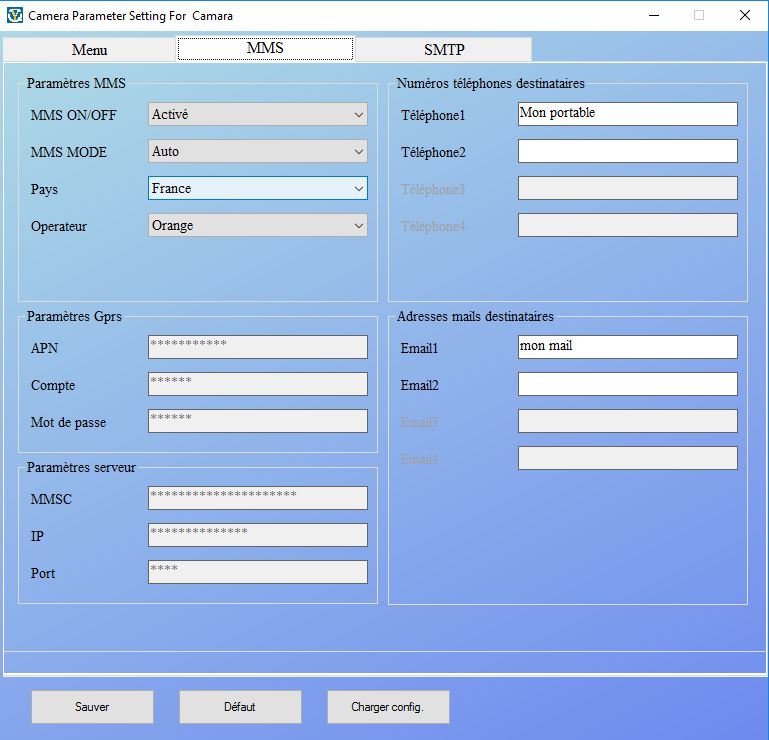This screenshot has width=769, height=740.
Task: Click the disabled Téléphone3 field
Action: [x=628, y=188]
